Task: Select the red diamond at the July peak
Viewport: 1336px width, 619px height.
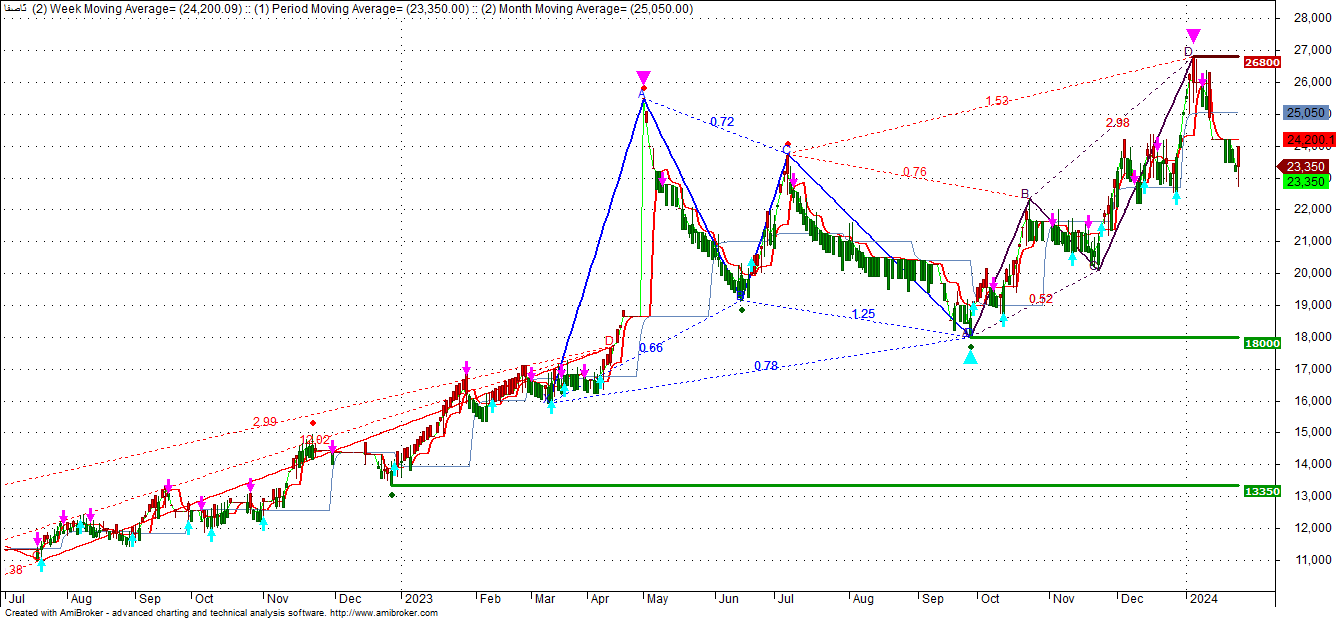Action: click(788, 145)
